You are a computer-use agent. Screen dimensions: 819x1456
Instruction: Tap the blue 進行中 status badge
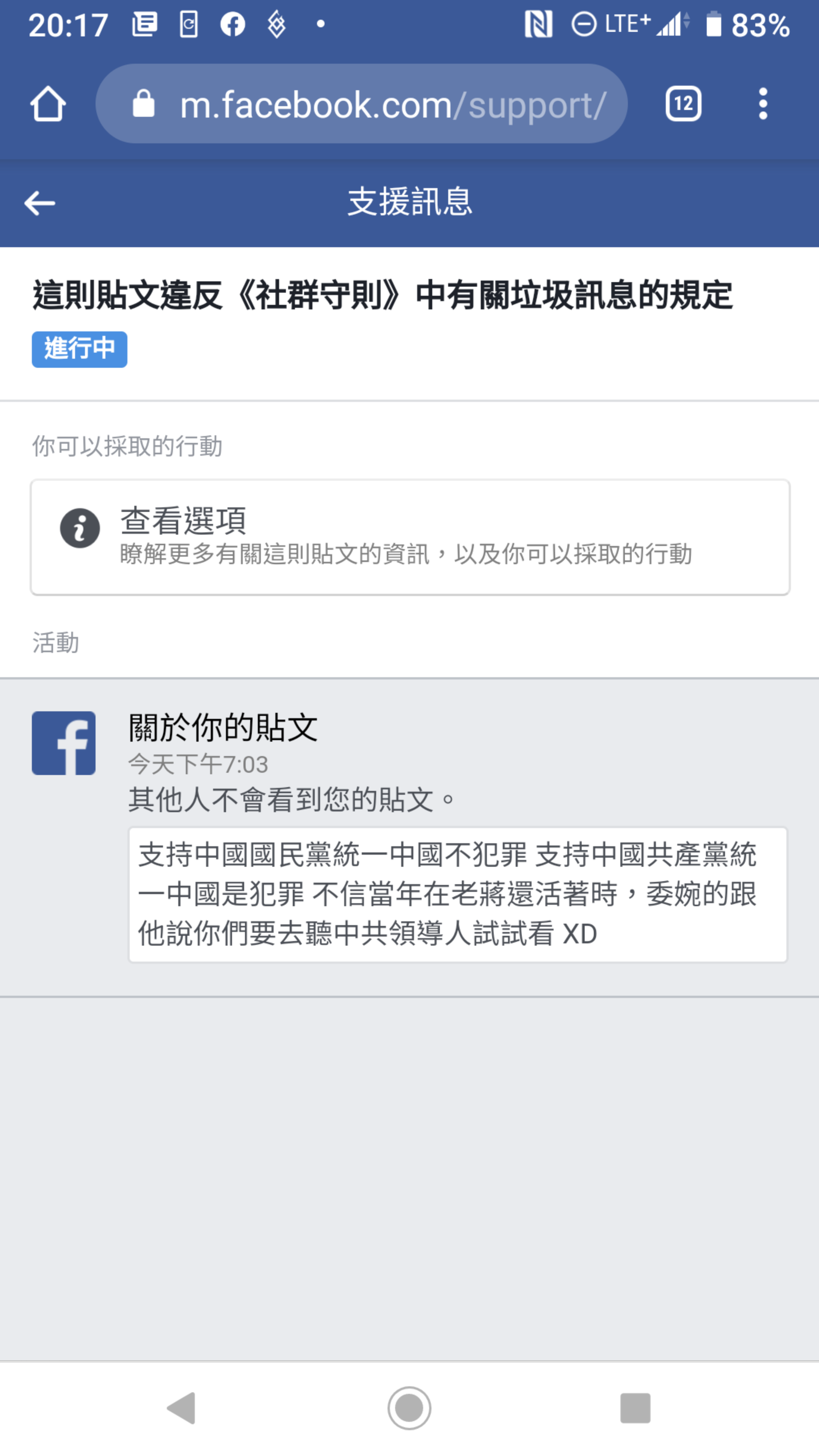coord(80,349)
